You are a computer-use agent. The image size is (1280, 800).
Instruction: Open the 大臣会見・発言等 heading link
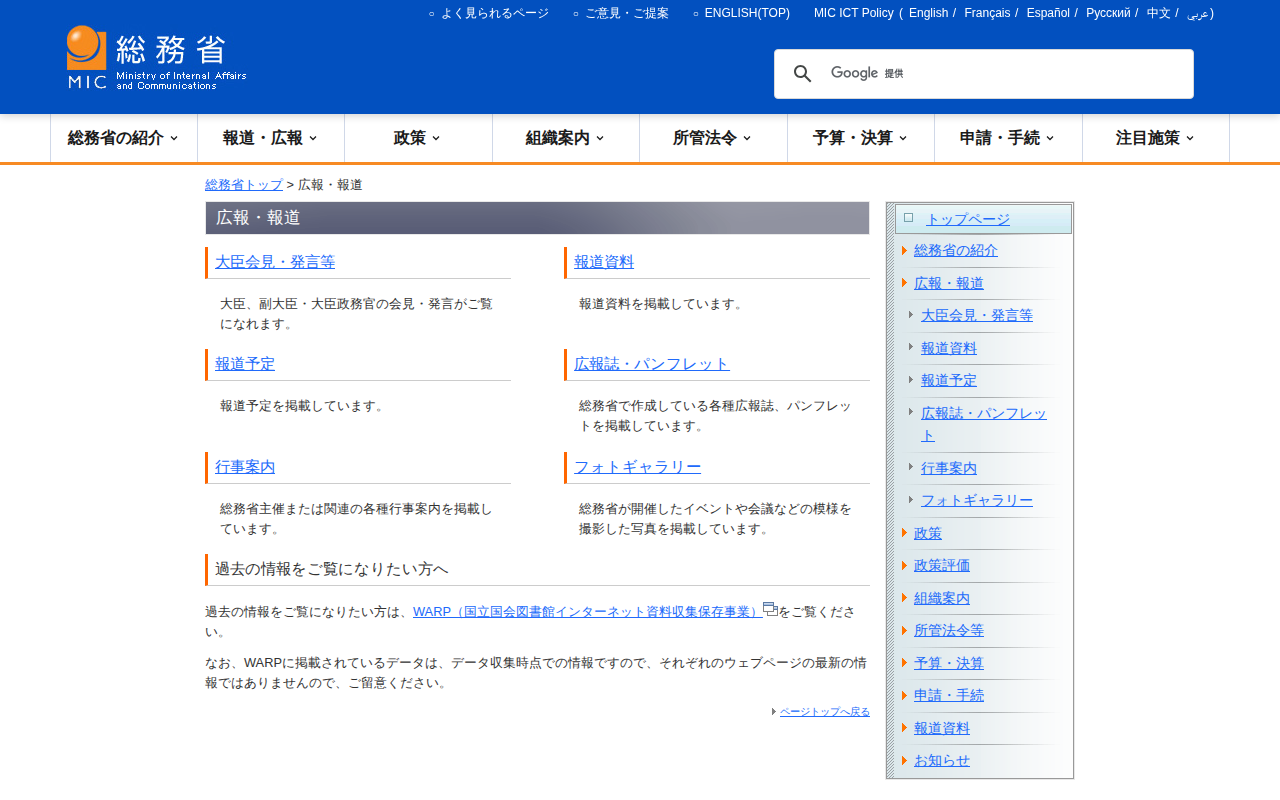275,262
